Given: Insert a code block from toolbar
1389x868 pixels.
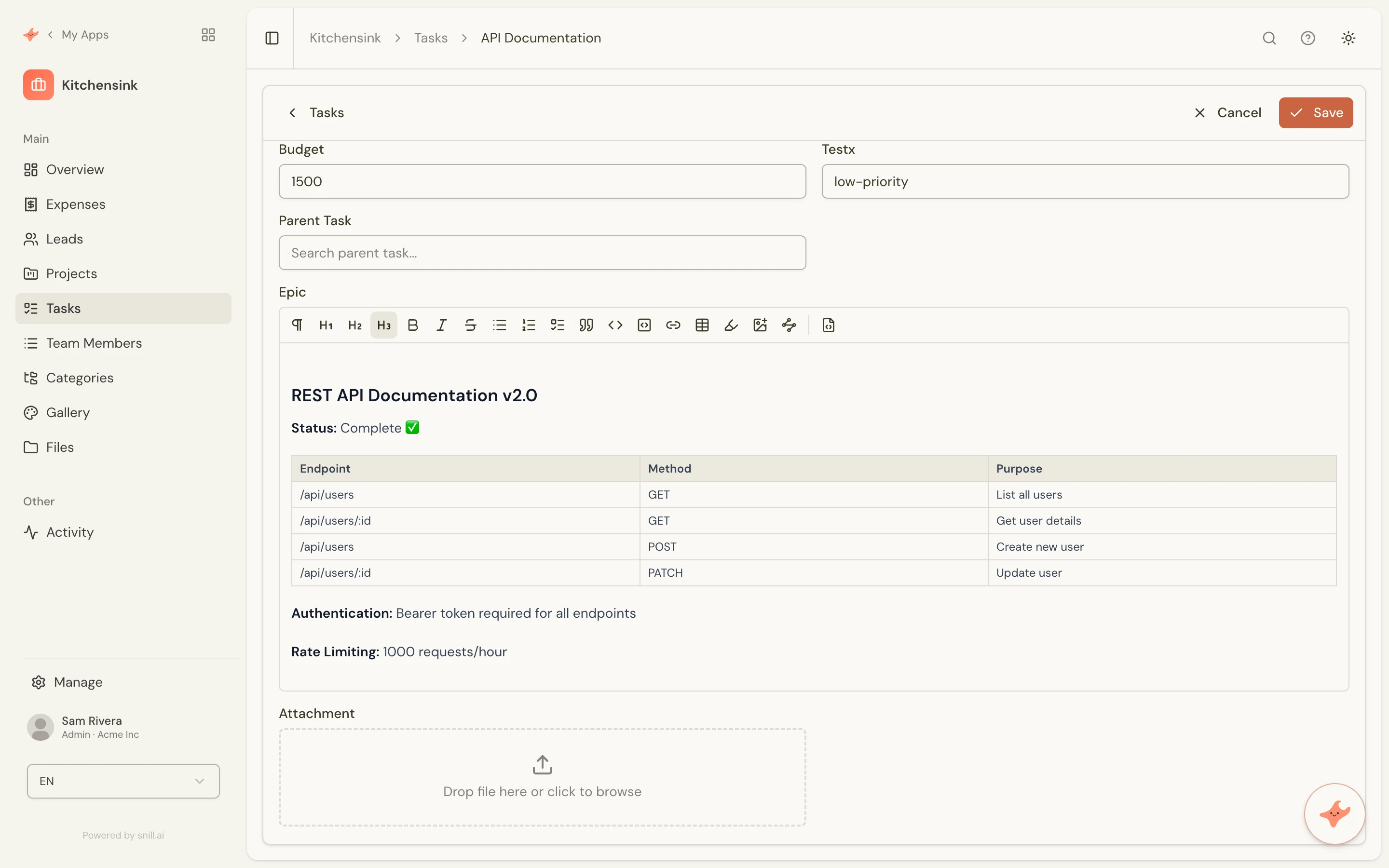Looking at the screenshot, I should 644,325.
